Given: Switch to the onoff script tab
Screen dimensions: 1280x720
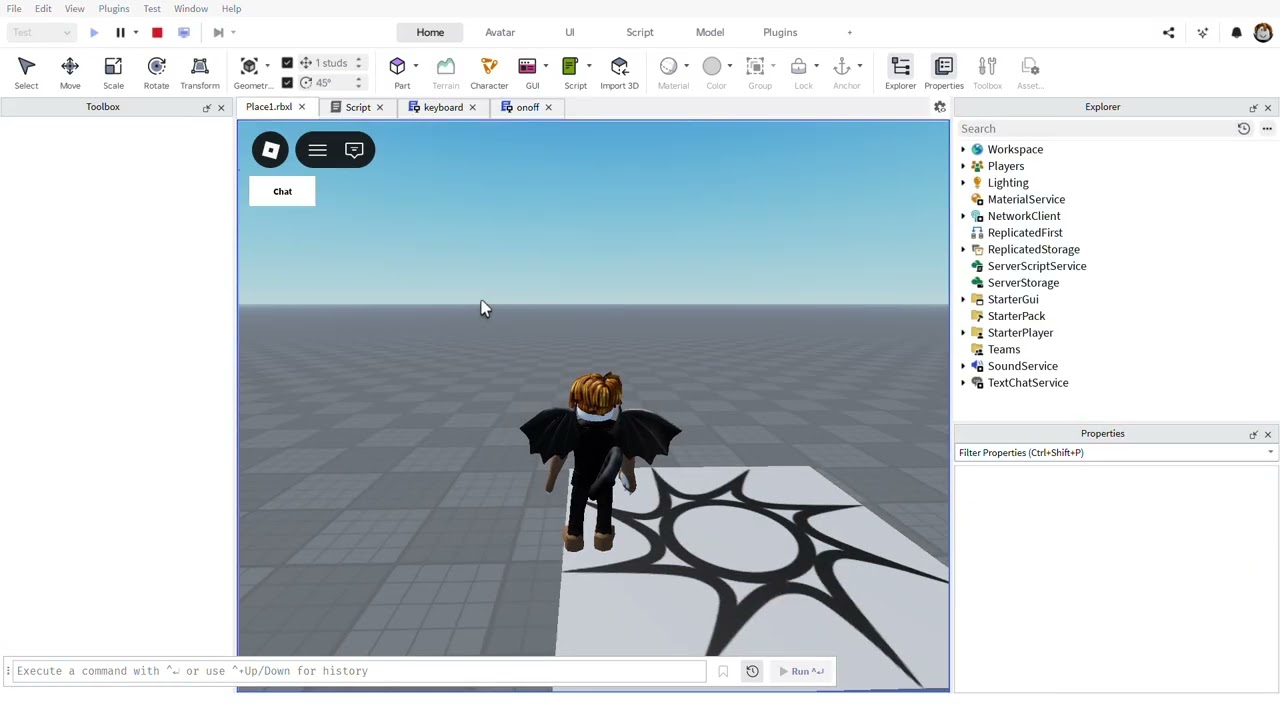Looking at the screenshot, I should tap(527, 107).
